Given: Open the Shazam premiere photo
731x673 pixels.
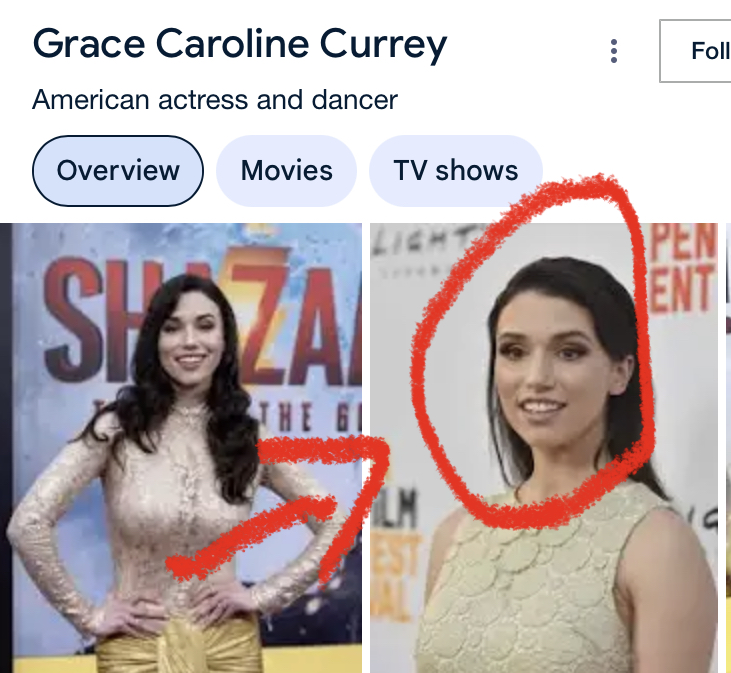Looking at the screenshot, I should [x=181, y=447].
